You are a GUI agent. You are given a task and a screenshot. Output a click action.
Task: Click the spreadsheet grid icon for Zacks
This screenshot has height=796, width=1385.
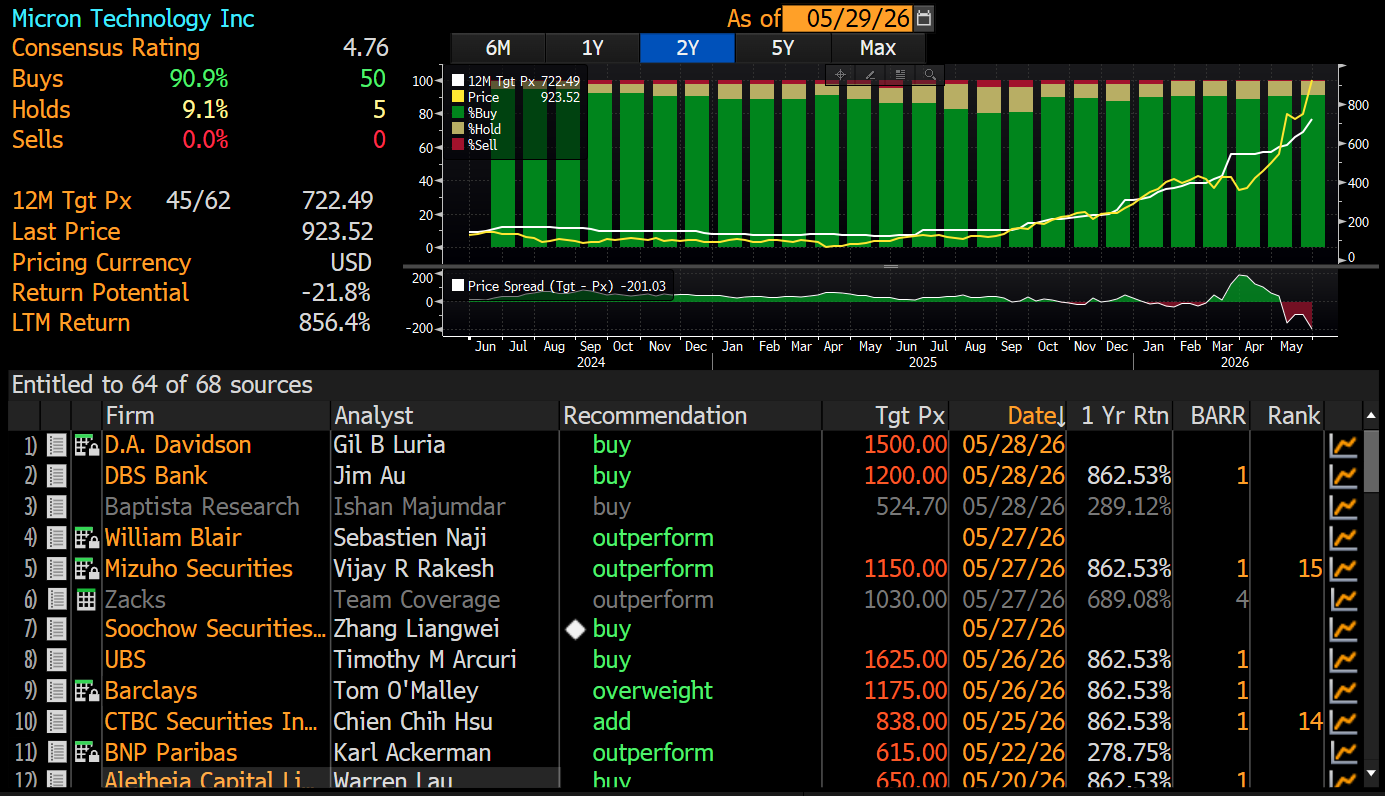click(86, 600)
